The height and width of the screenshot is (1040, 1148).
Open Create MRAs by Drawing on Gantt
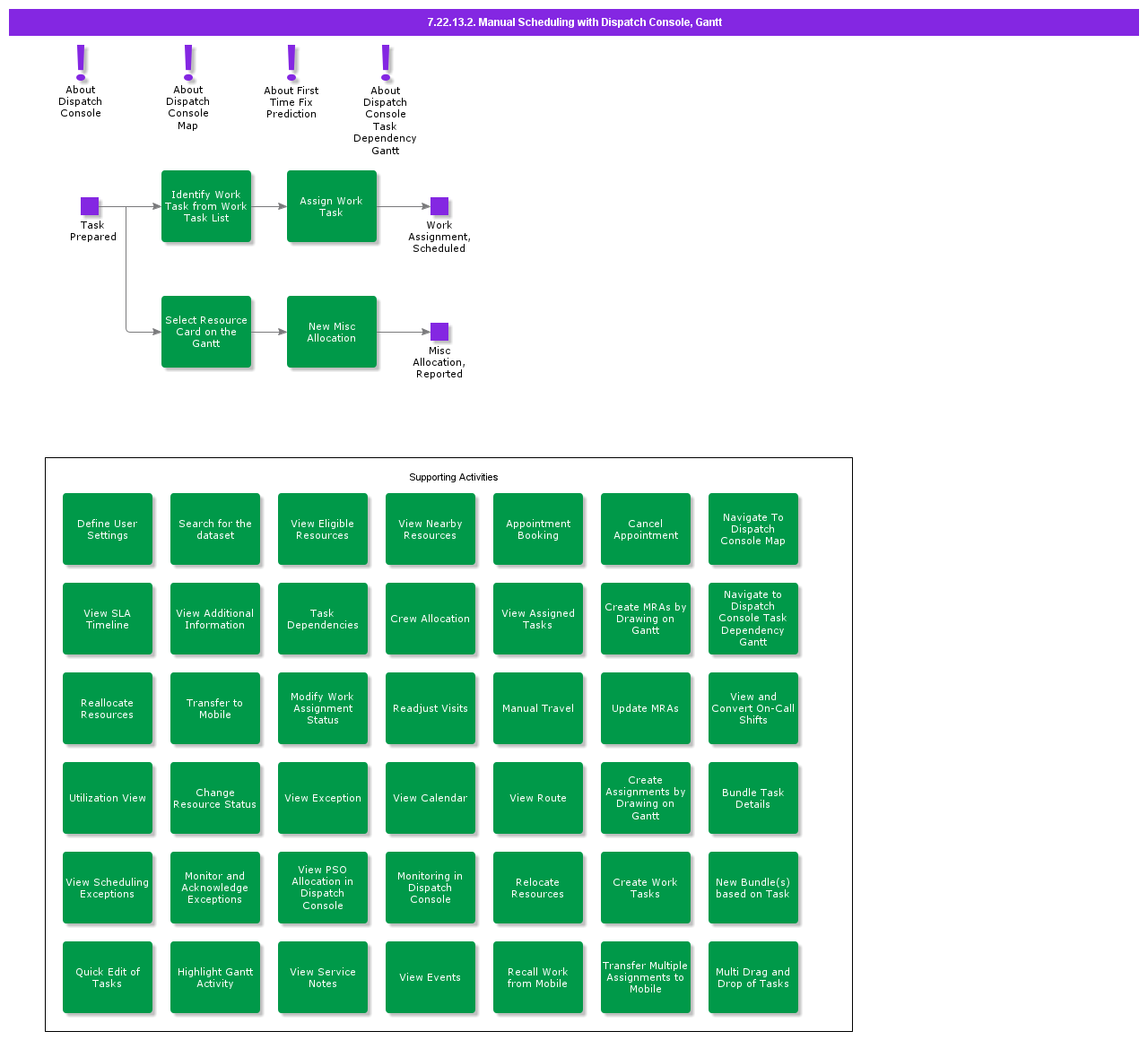pos(646,619)
